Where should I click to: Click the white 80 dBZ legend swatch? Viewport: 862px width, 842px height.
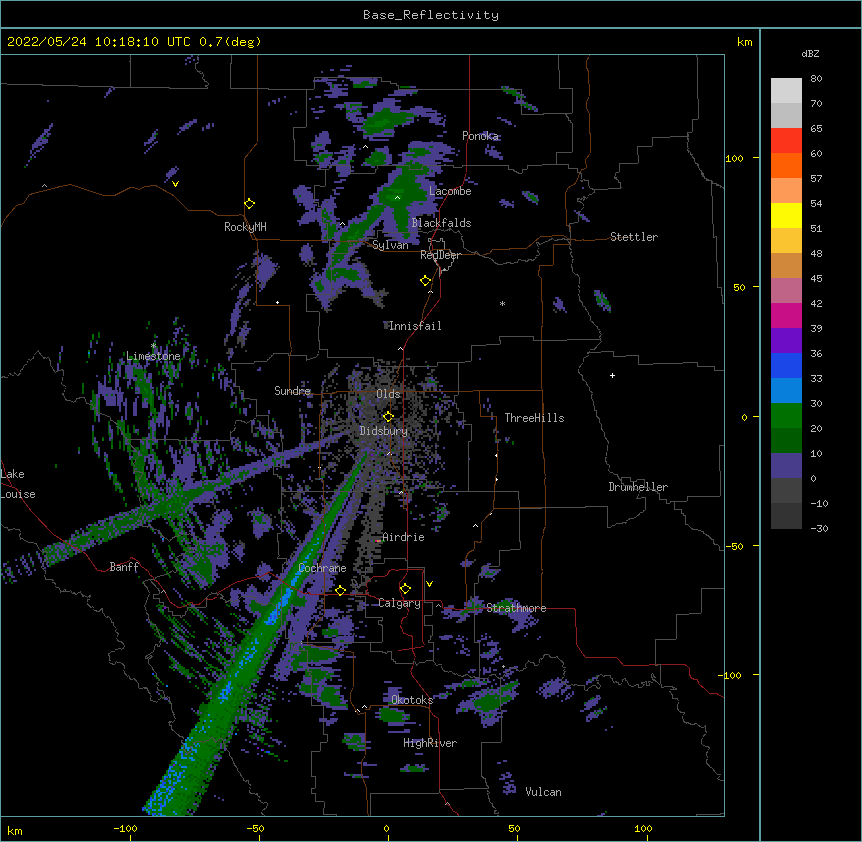pyautogui.click(x=786, y=91)
